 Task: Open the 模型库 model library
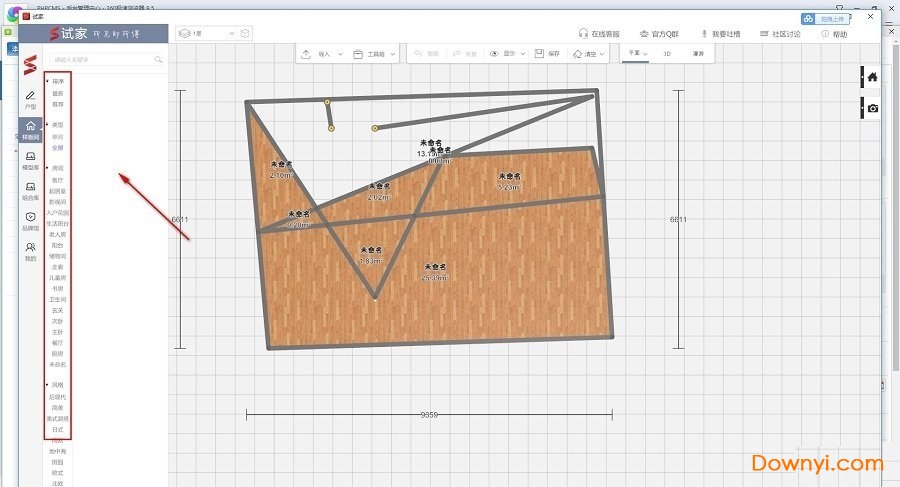[x=31, y=161]
